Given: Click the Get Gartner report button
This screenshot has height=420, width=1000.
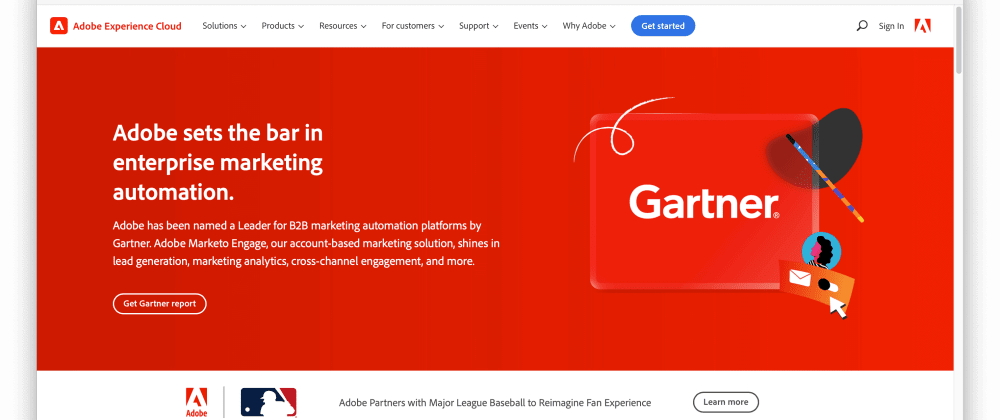Looking at the screenshot, I should (159, 303).
